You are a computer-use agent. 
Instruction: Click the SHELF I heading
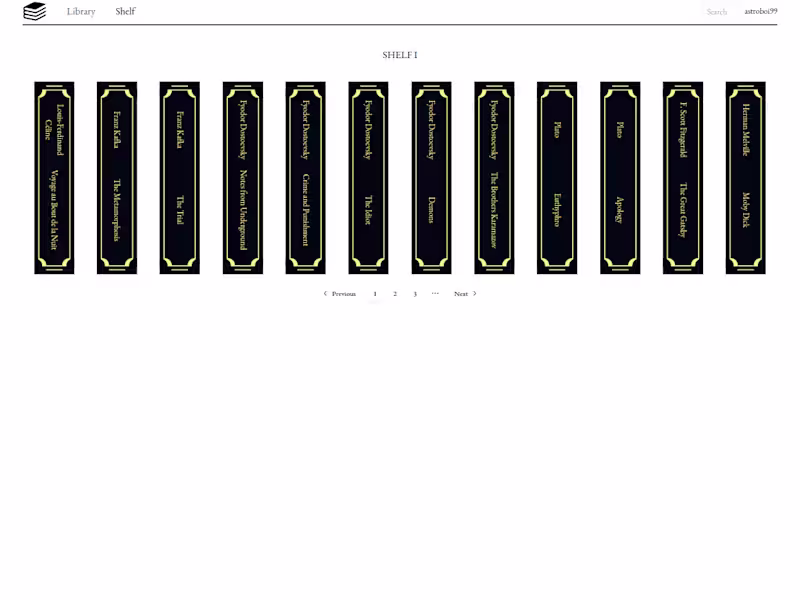(x=400, y=55)
